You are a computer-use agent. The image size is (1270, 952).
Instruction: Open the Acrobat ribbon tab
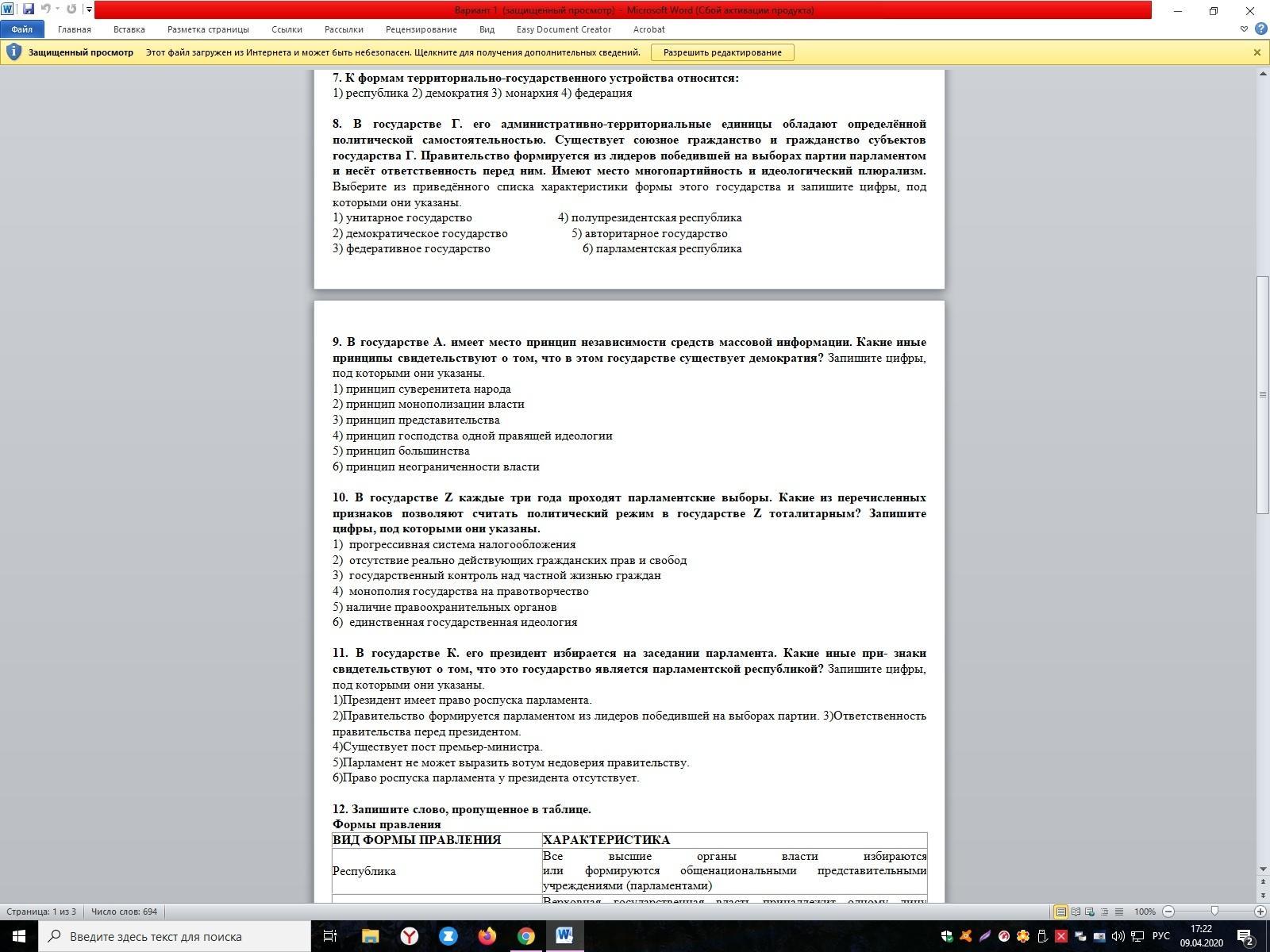pyautogui.click(x=648, y=29)
